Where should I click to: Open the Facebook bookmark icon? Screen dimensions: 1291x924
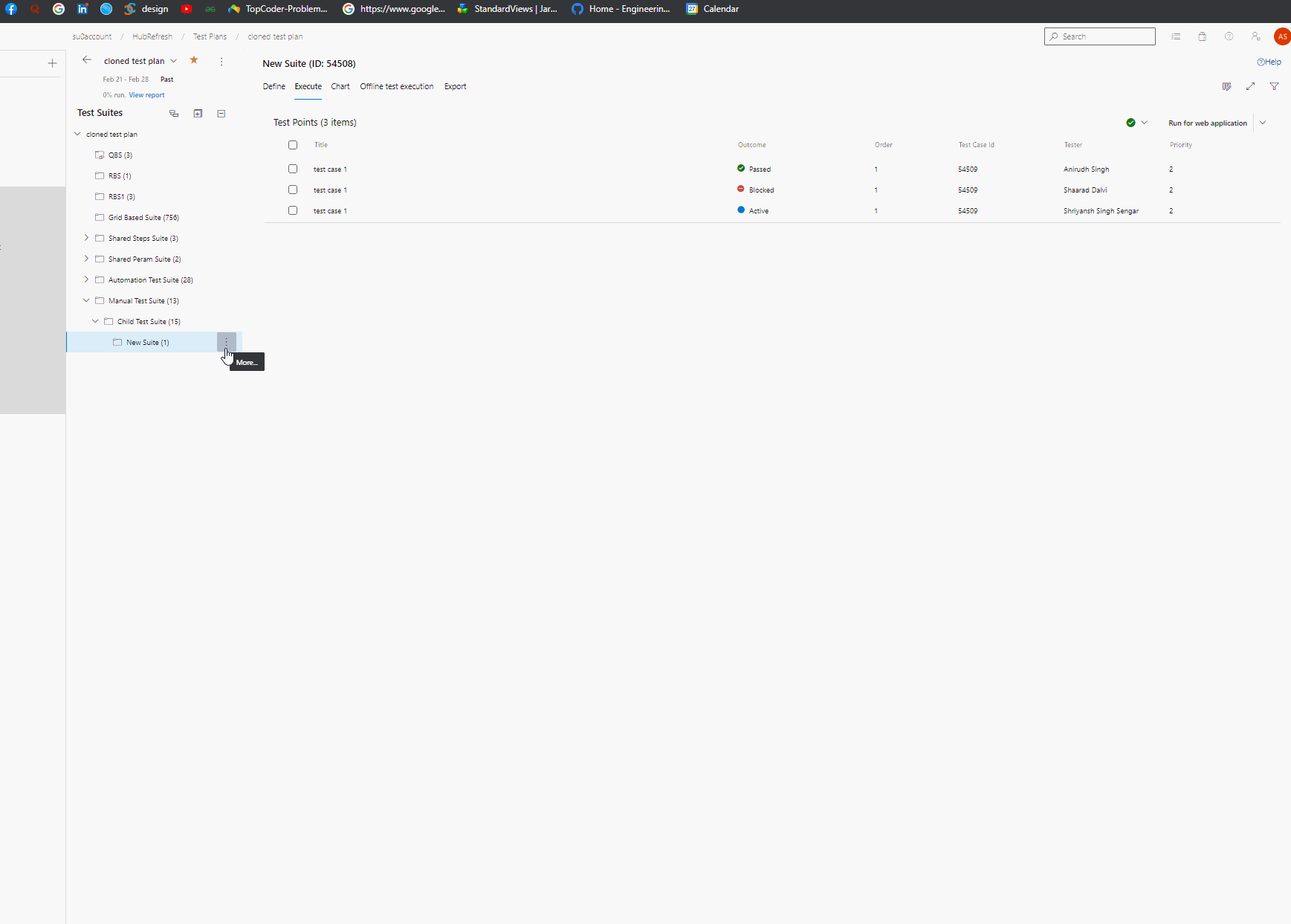[11, 9]
